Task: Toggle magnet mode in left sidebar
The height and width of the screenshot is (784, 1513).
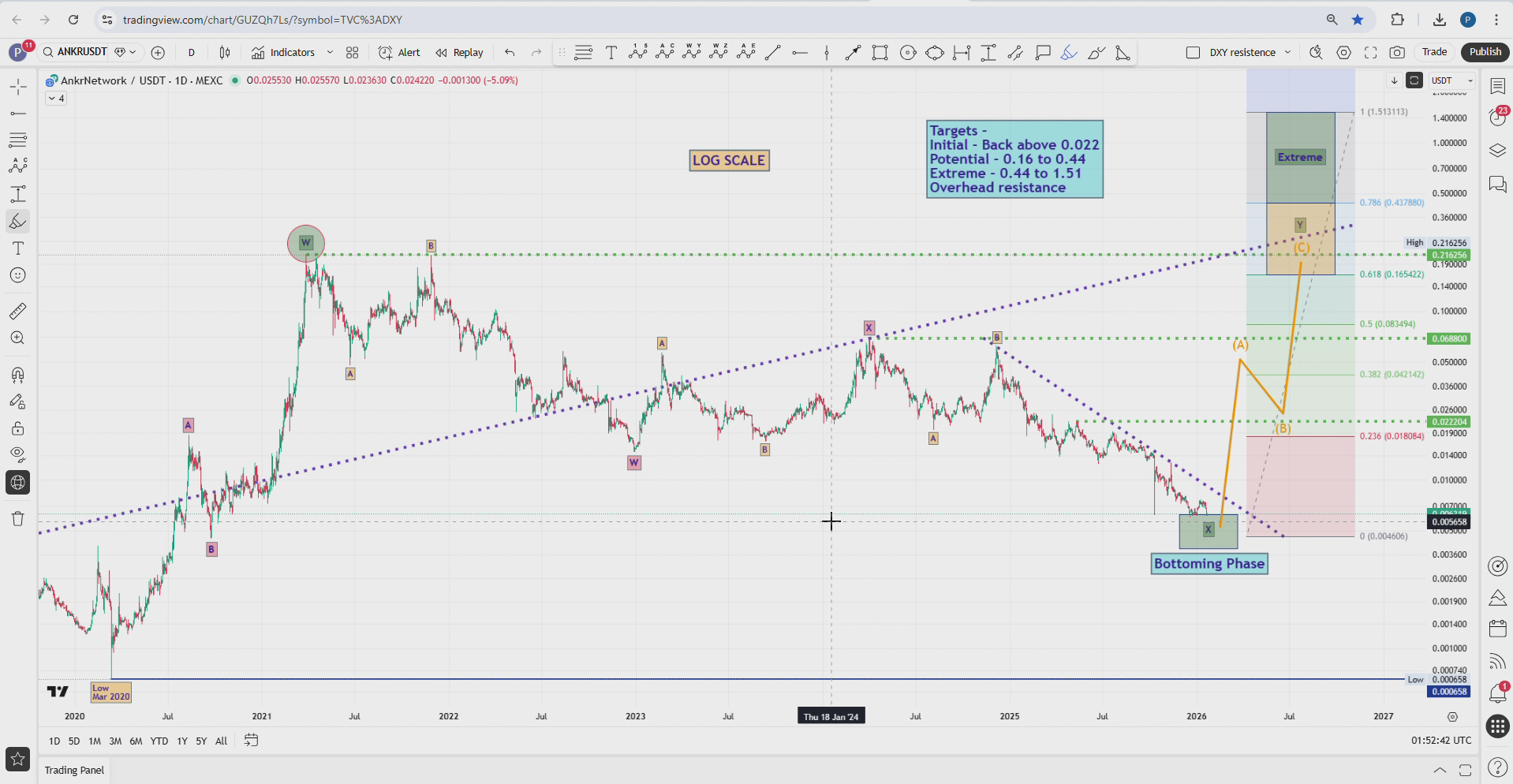Action: pyautogui.click(x=17, y=375)
